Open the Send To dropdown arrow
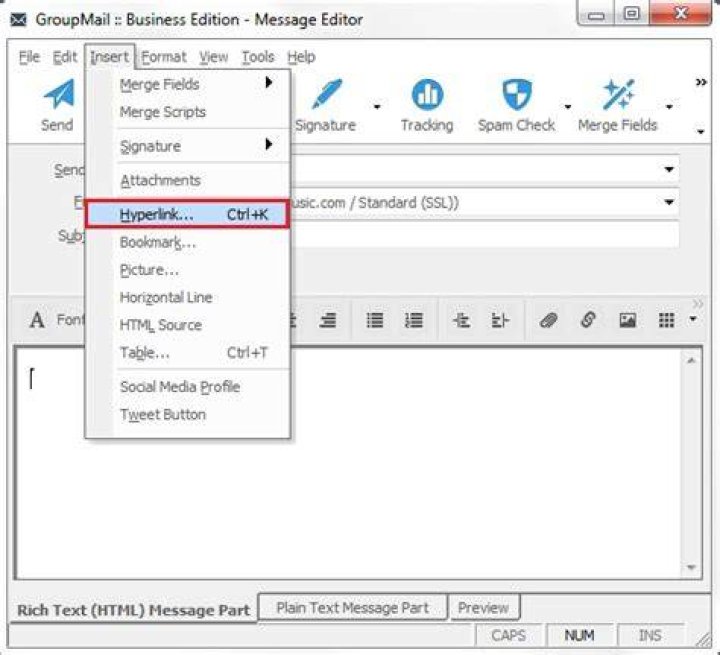 pos(669,169)
